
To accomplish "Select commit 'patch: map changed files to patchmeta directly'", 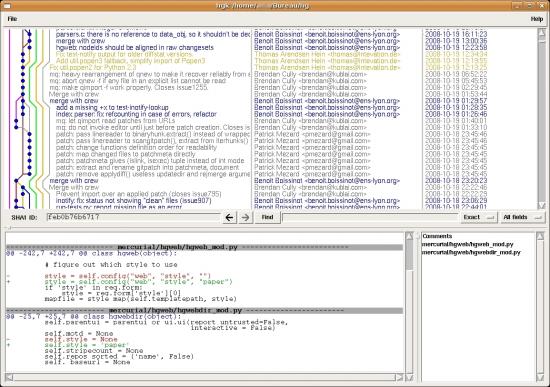I will pyautogui.click(x=126, y=154).
